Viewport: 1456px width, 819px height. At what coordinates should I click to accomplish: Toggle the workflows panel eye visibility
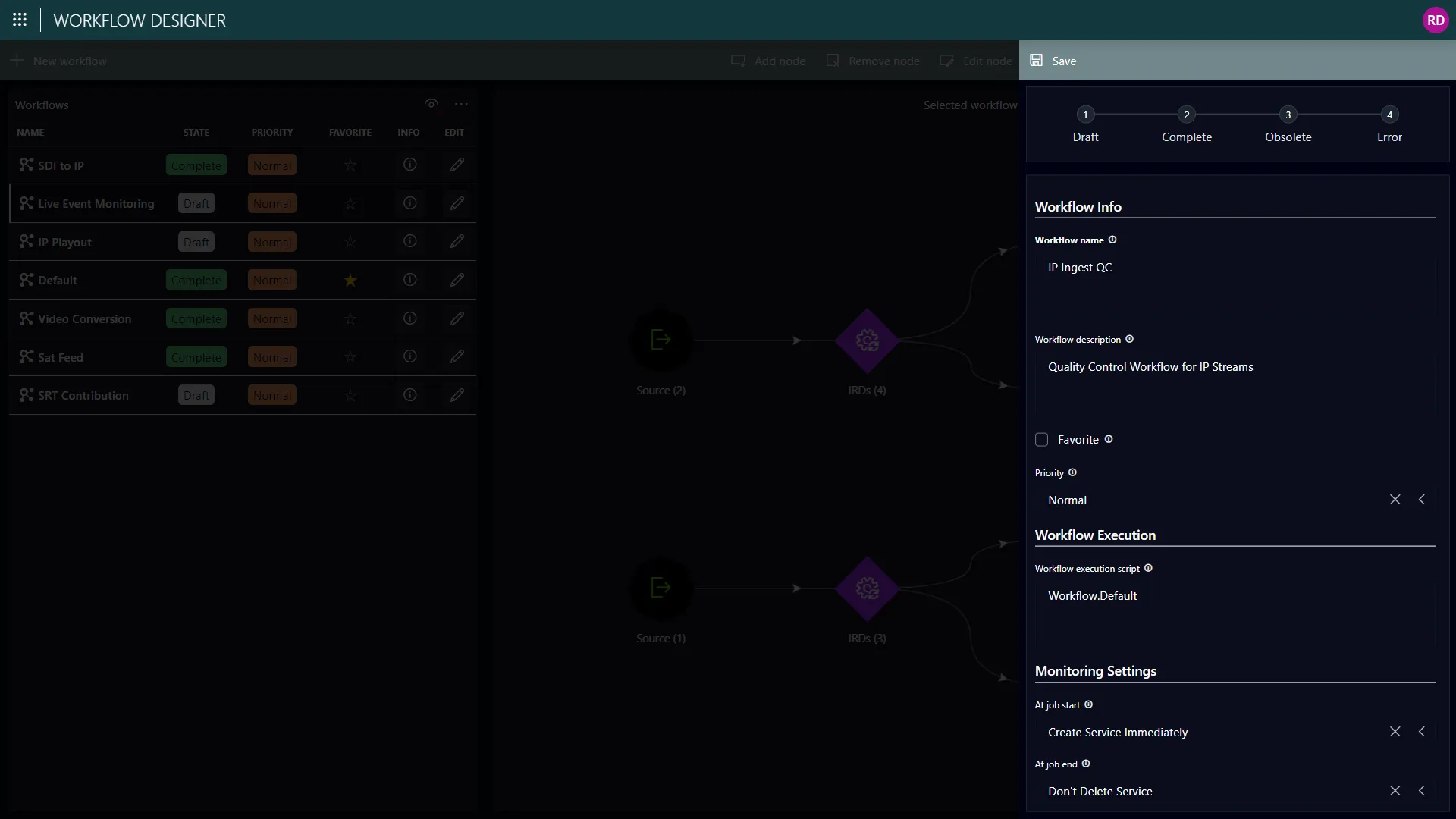pos(431,104)
